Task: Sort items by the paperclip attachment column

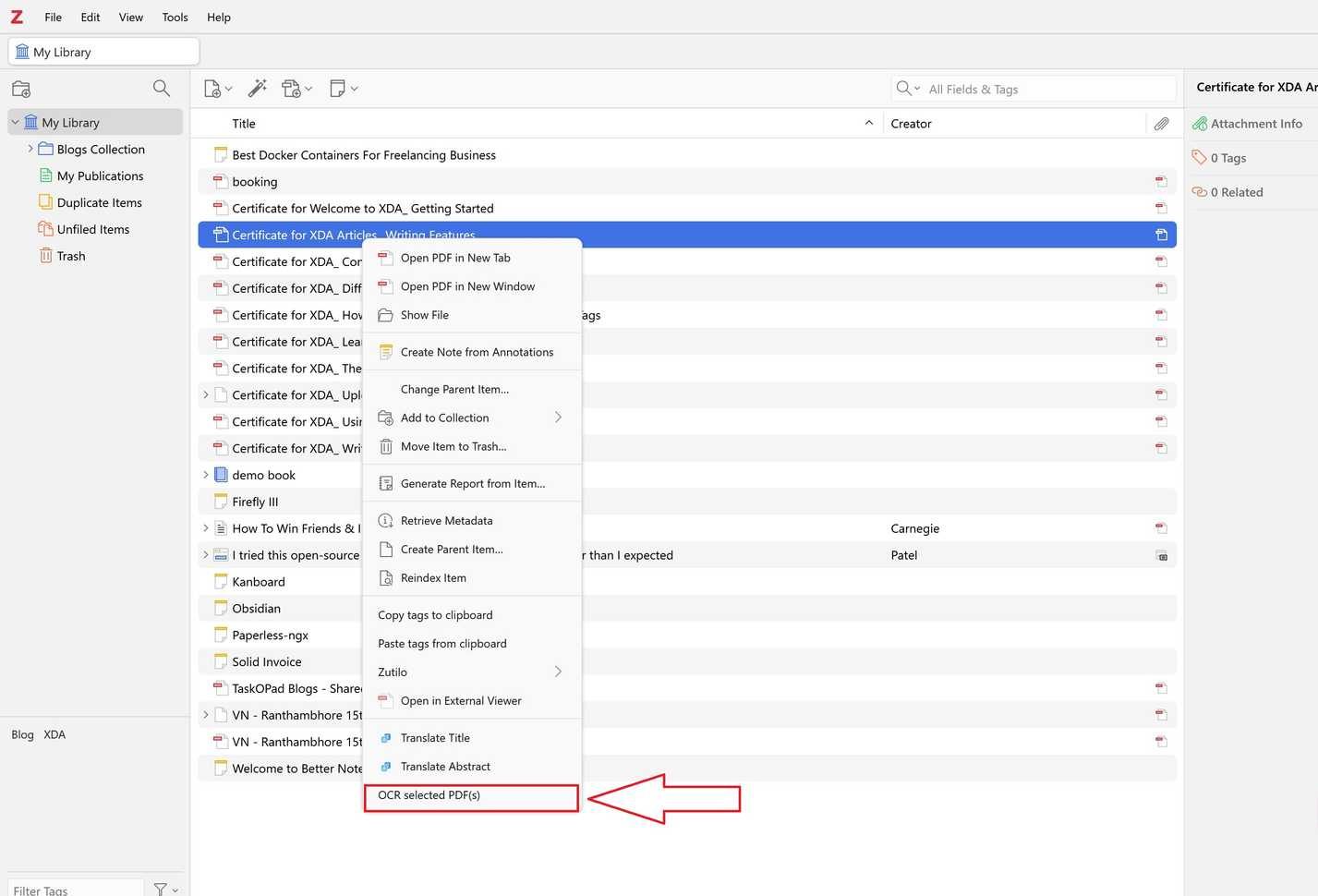Action: coord(1162,123)
